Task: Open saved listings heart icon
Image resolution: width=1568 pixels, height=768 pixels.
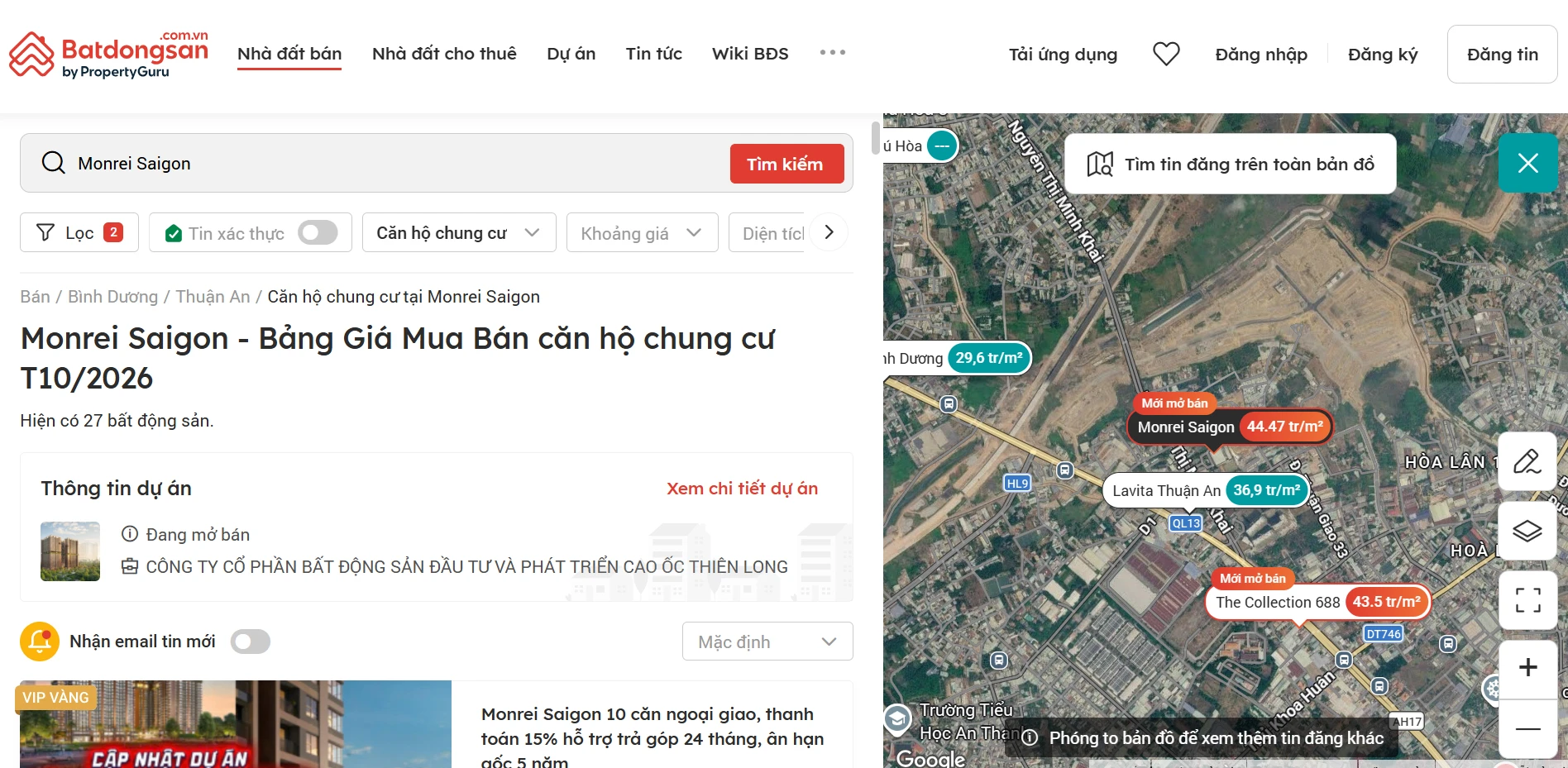Action: (x=1166, y=54)
